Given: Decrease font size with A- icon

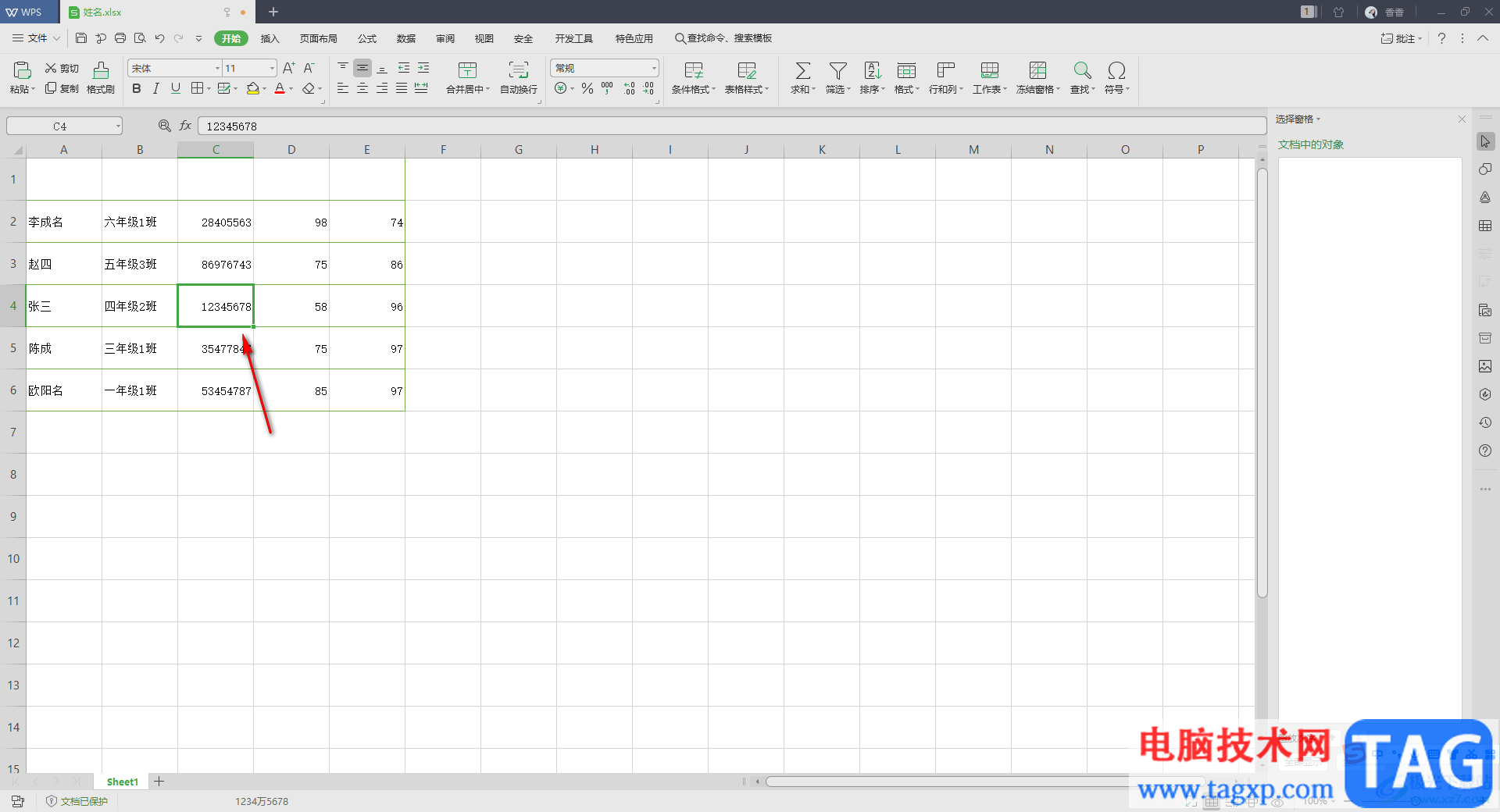Looking at the screenshot, I should pos(309,68).
